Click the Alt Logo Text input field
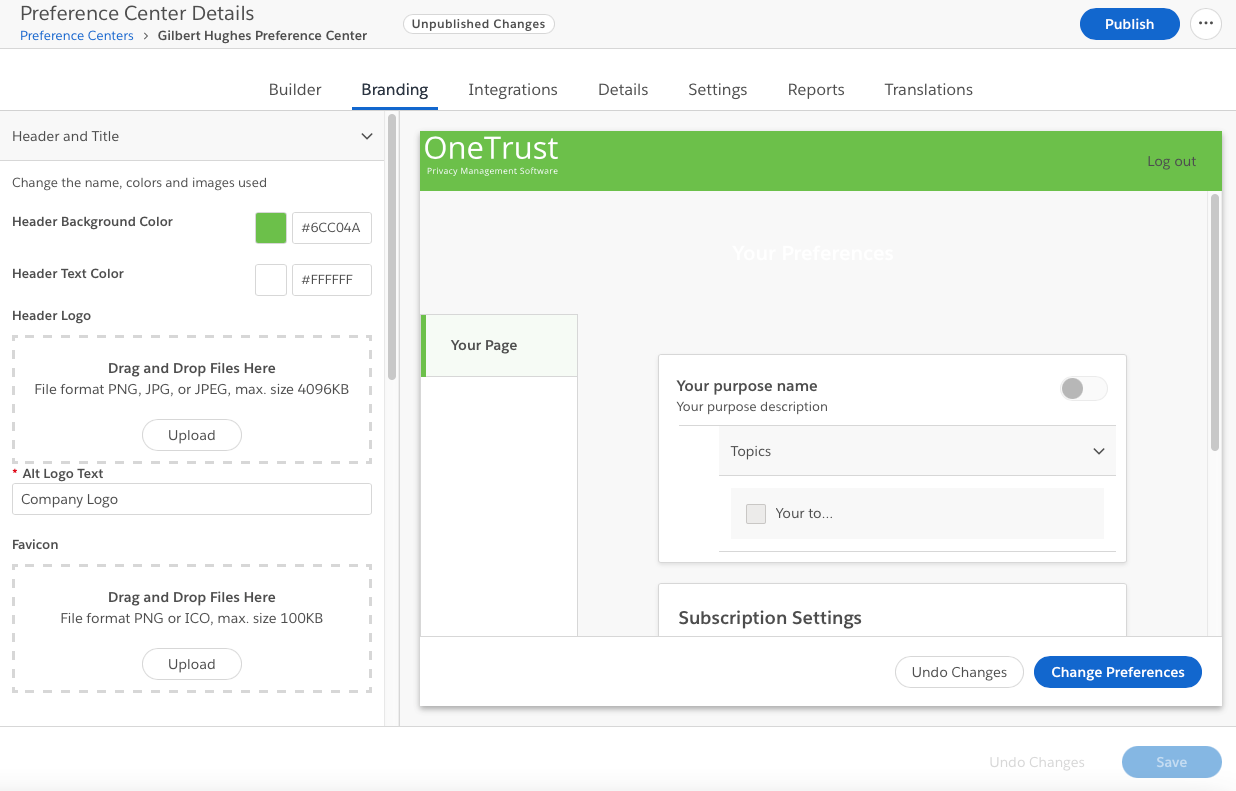This screenshot has height=791, width=1236. 192,499
